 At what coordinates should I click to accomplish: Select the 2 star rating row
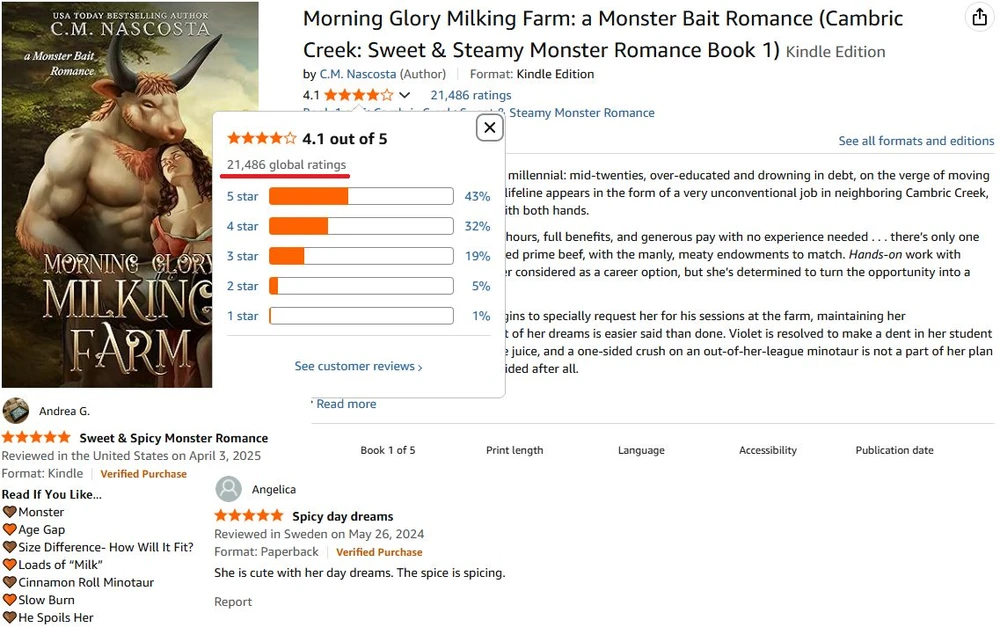(x=242, y=286)
